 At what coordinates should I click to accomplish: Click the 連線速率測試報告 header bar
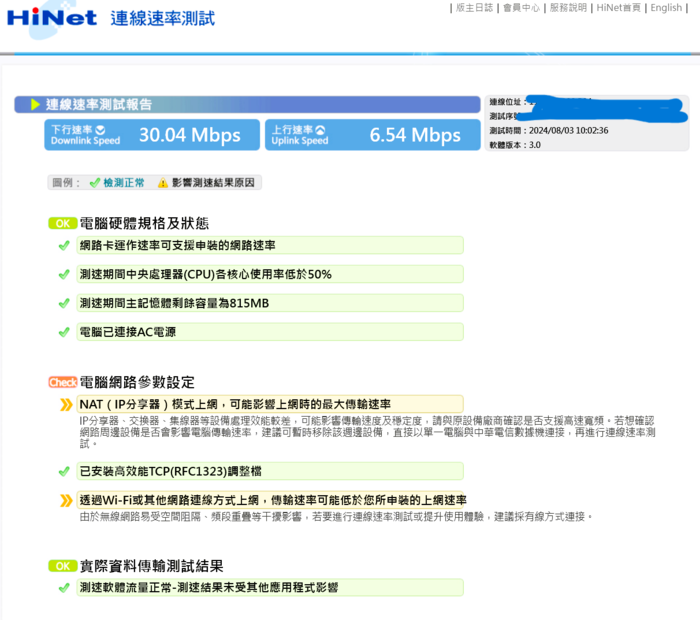pyautogui.click(x=247, y=104)
